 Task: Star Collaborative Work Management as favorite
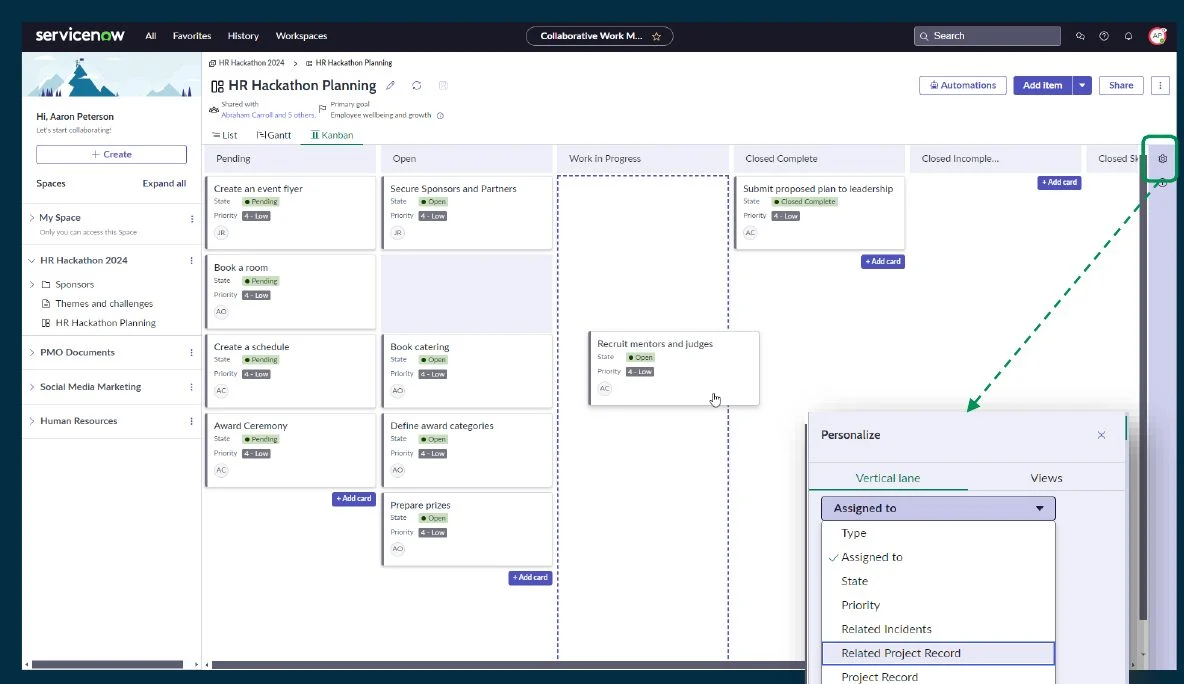656,36
